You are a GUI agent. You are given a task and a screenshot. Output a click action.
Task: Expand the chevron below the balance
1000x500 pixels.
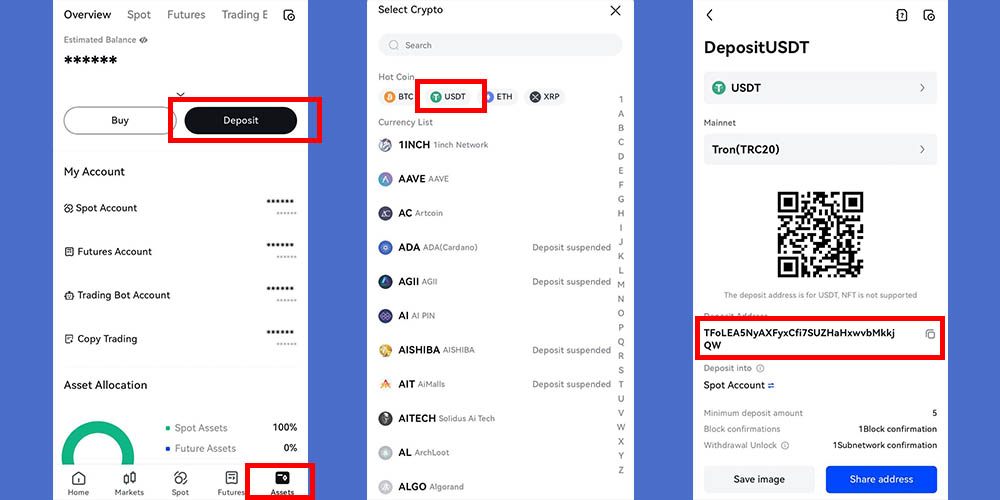click(x=180, y=94)
